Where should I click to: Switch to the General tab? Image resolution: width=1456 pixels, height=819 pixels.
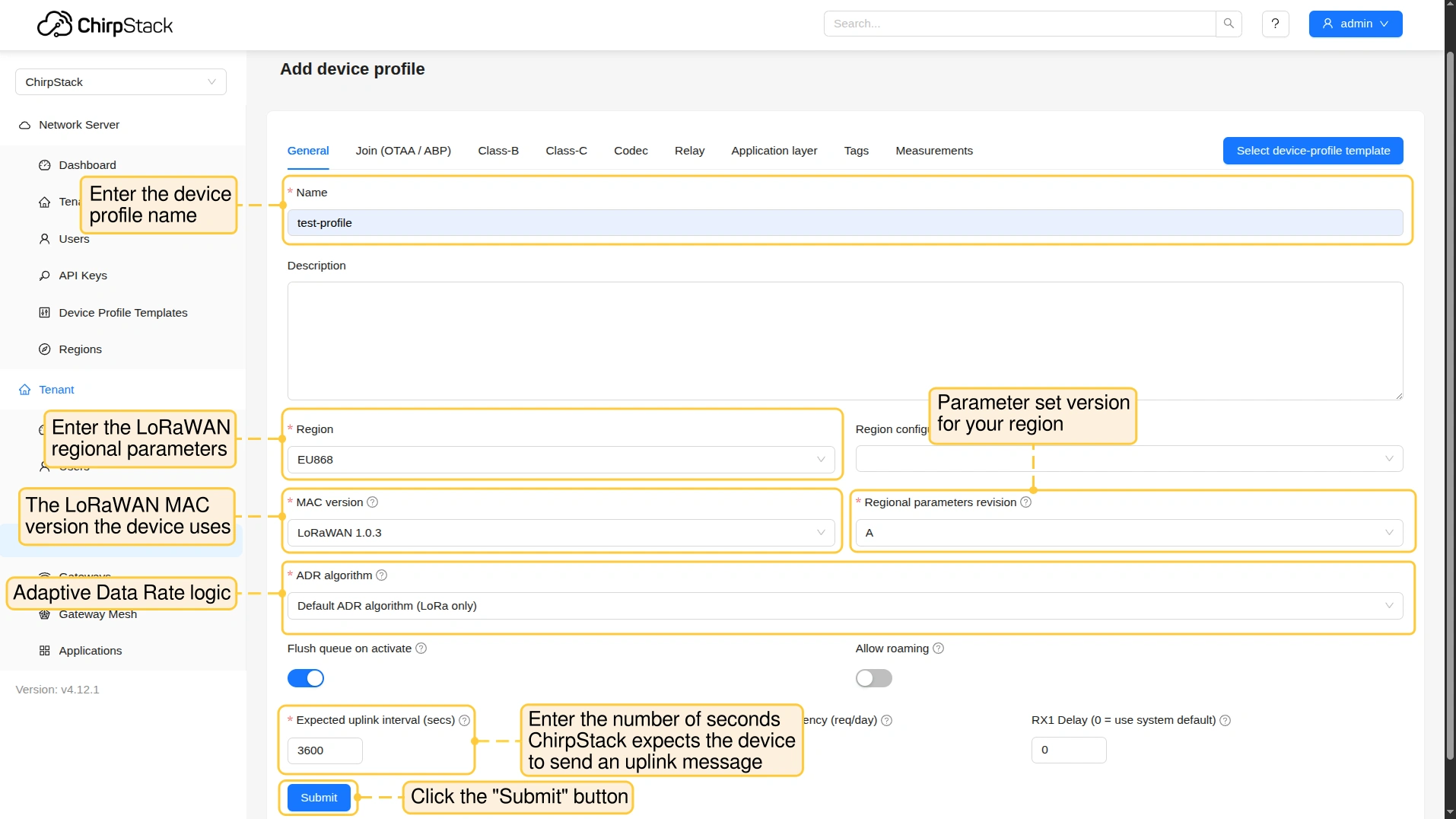click(x=308, y=151)
